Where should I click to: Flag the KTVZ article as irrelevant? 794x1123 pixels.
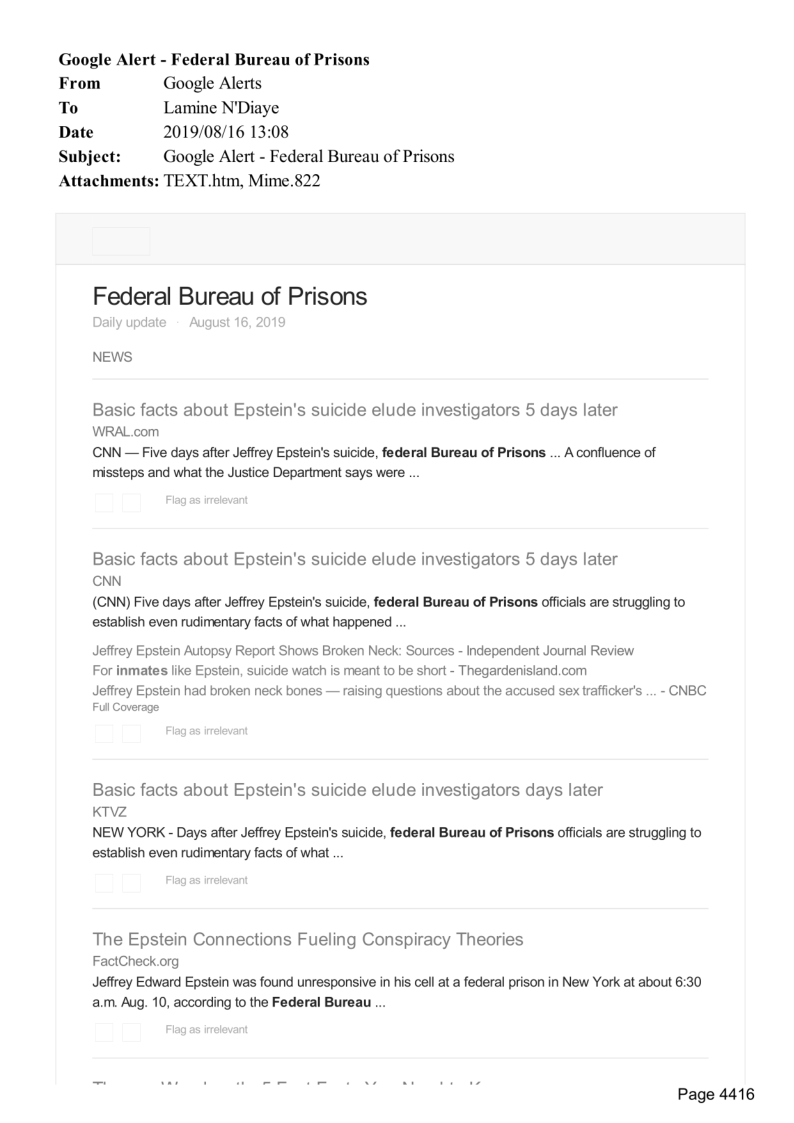tap(206, 880)
